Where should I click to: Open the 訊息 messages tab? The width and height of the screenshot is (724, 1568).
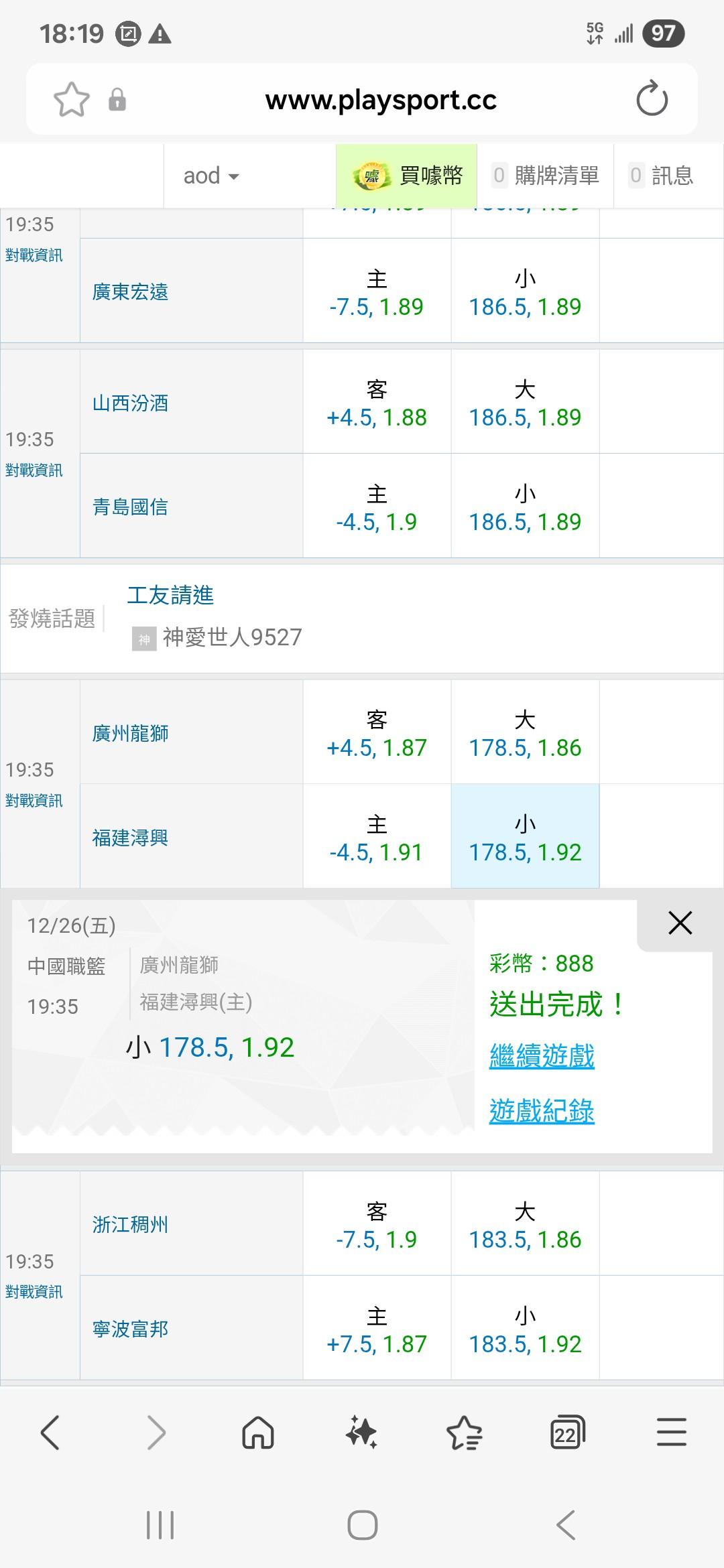pyautogui.click(x=662, y=176)
